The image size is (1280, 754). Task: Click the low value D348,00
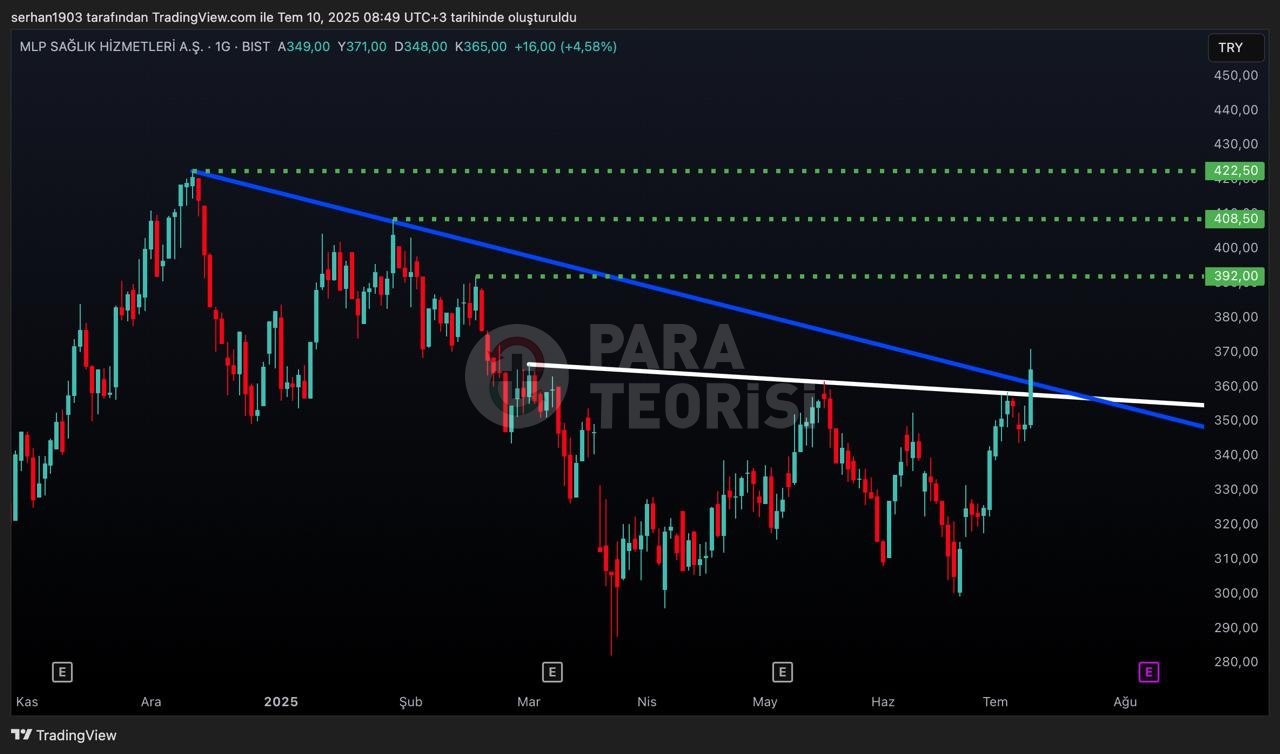click(421, 47)
